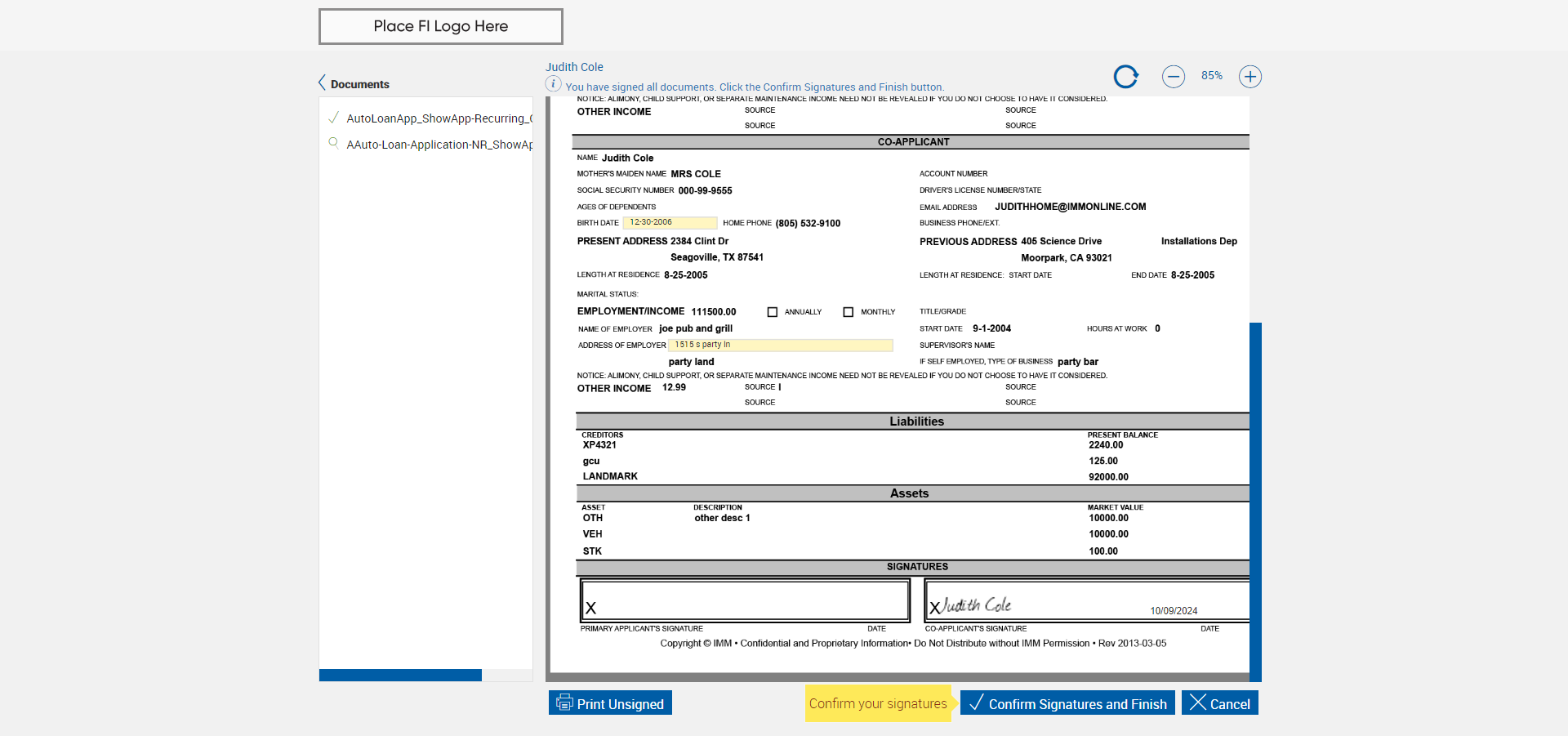
Task: Click the document vertical scrollbar
Action: point(1256,502)
